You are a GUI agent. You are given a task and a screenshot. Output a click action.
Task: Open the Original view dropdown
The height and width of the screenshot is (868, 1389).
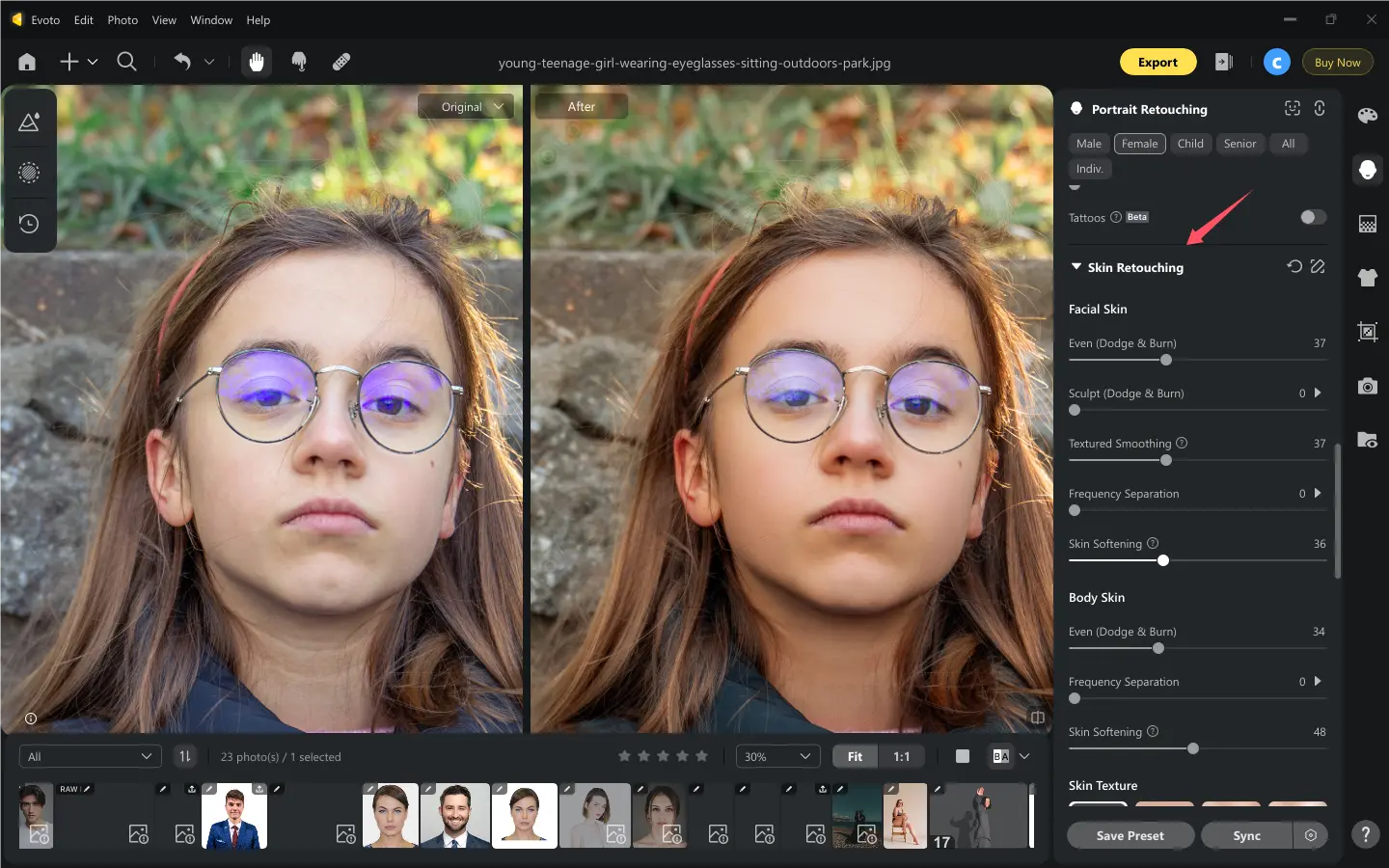[466, 107]
